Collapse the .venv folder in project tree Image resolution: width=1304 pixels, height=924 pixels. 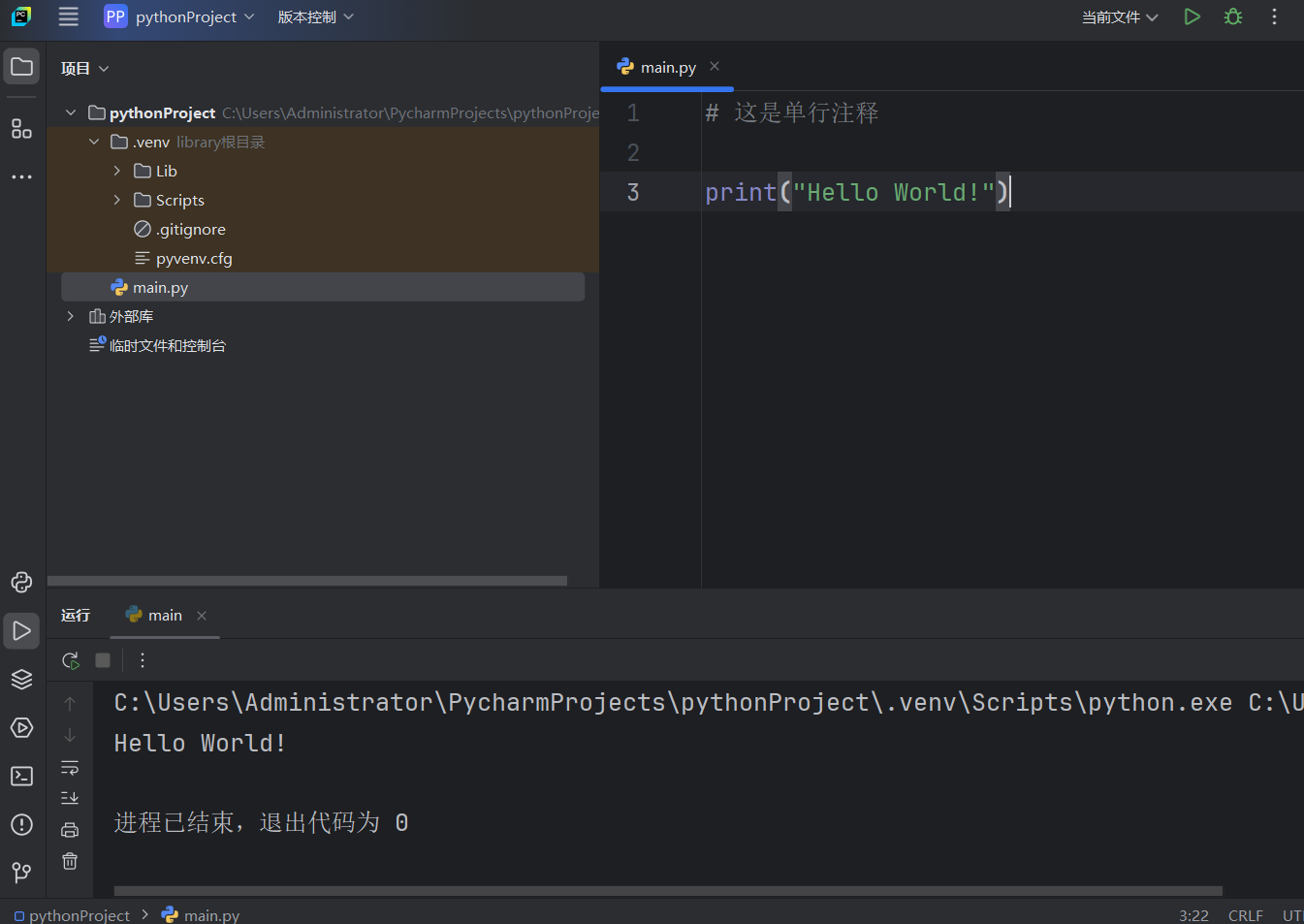click(94, 142)
